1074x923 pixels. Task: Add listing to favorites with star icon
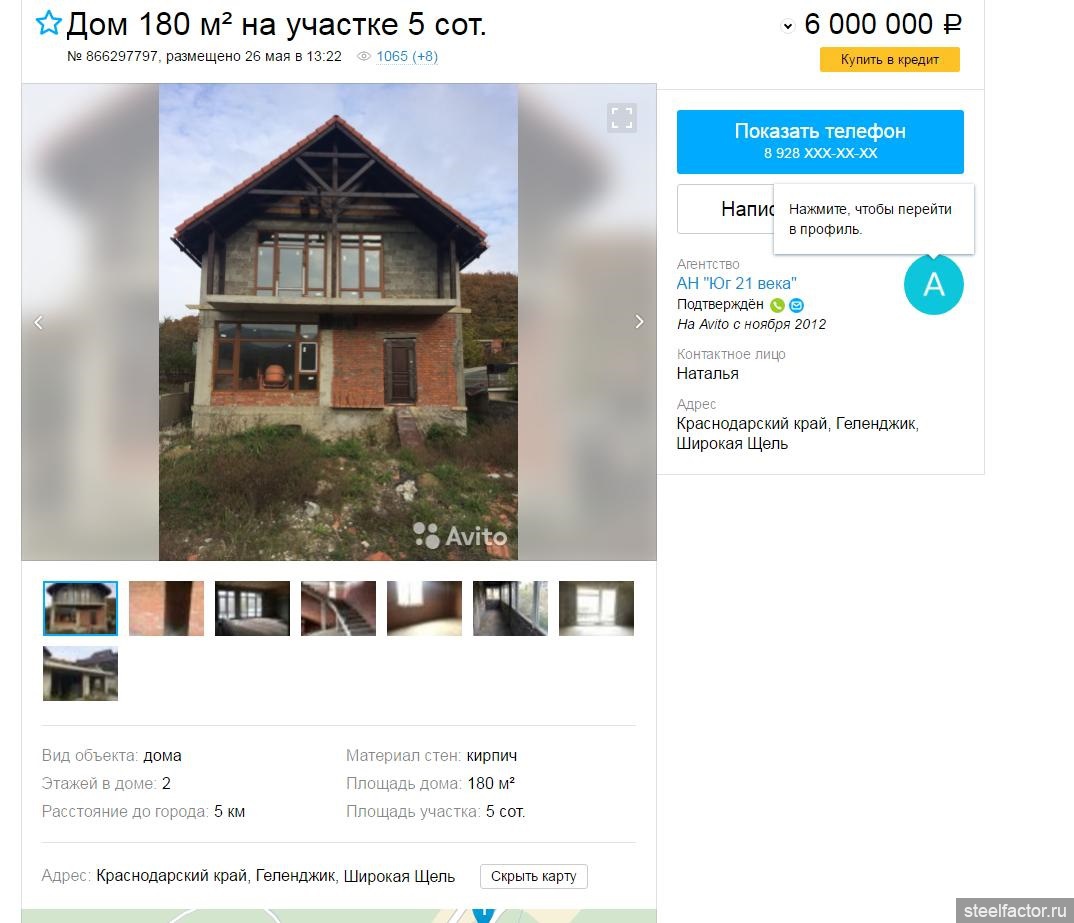[48, 23]
